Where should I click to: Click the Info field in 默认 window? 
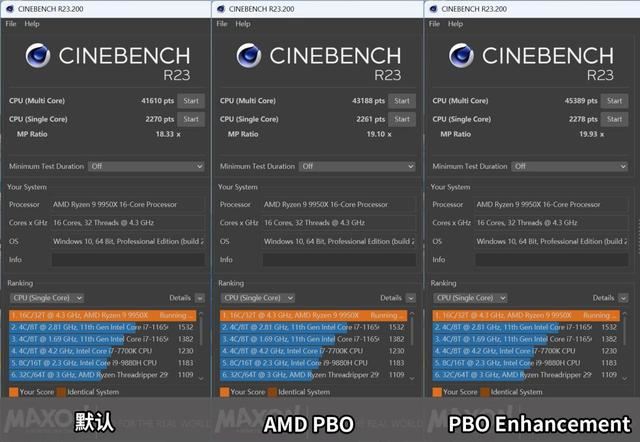tap(128, 260)
